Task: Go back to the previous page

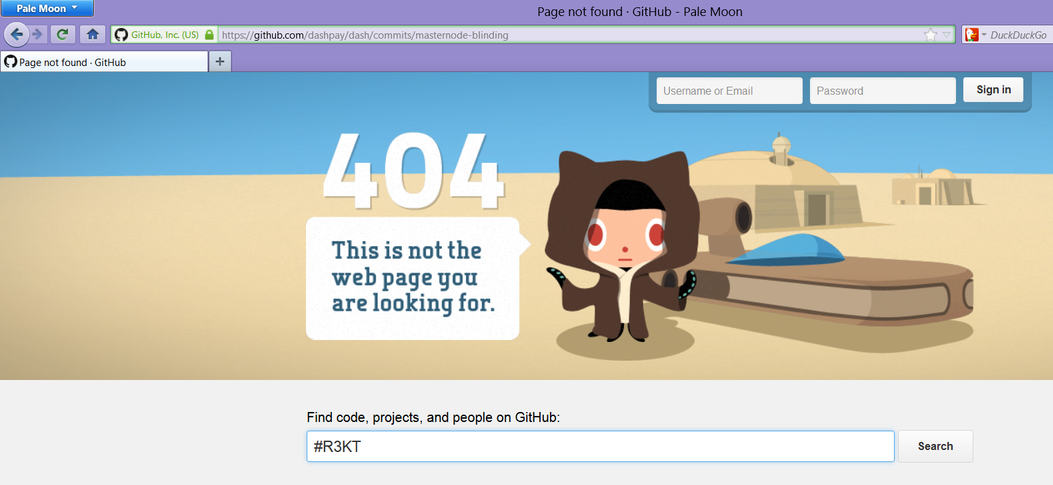Action: (16, 34)
